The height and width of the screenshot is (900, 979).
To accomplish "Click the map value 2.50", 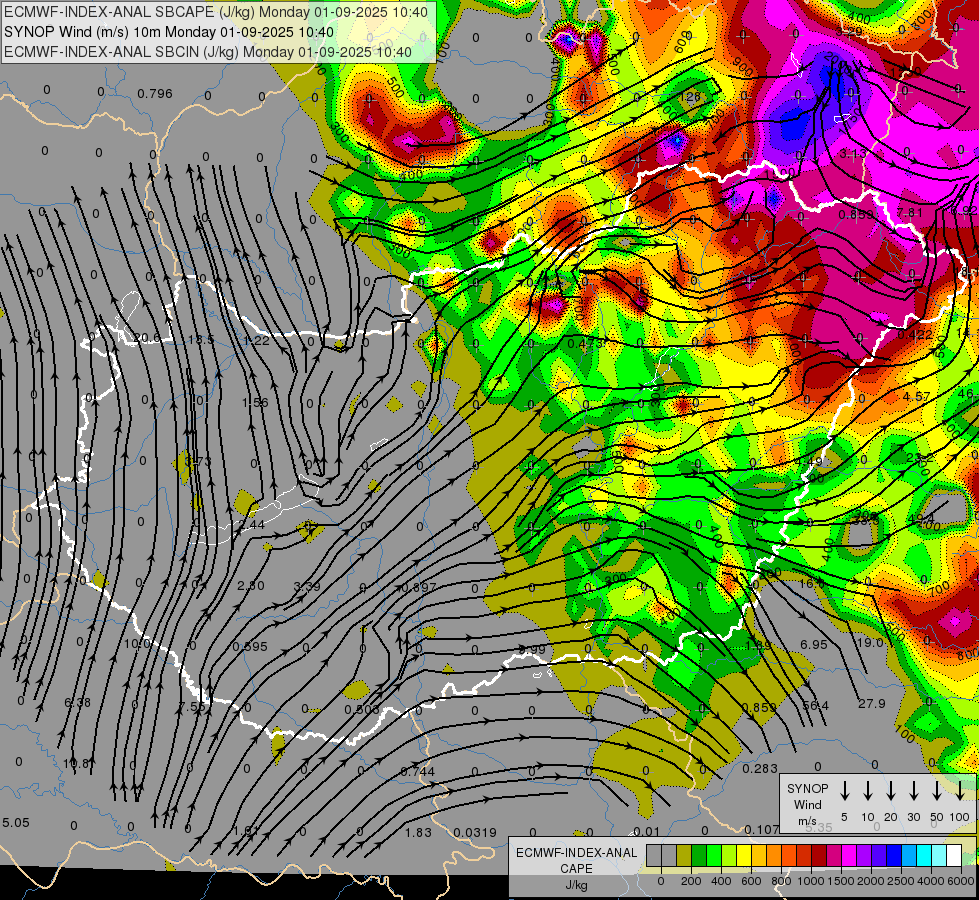I will [251, 586].
